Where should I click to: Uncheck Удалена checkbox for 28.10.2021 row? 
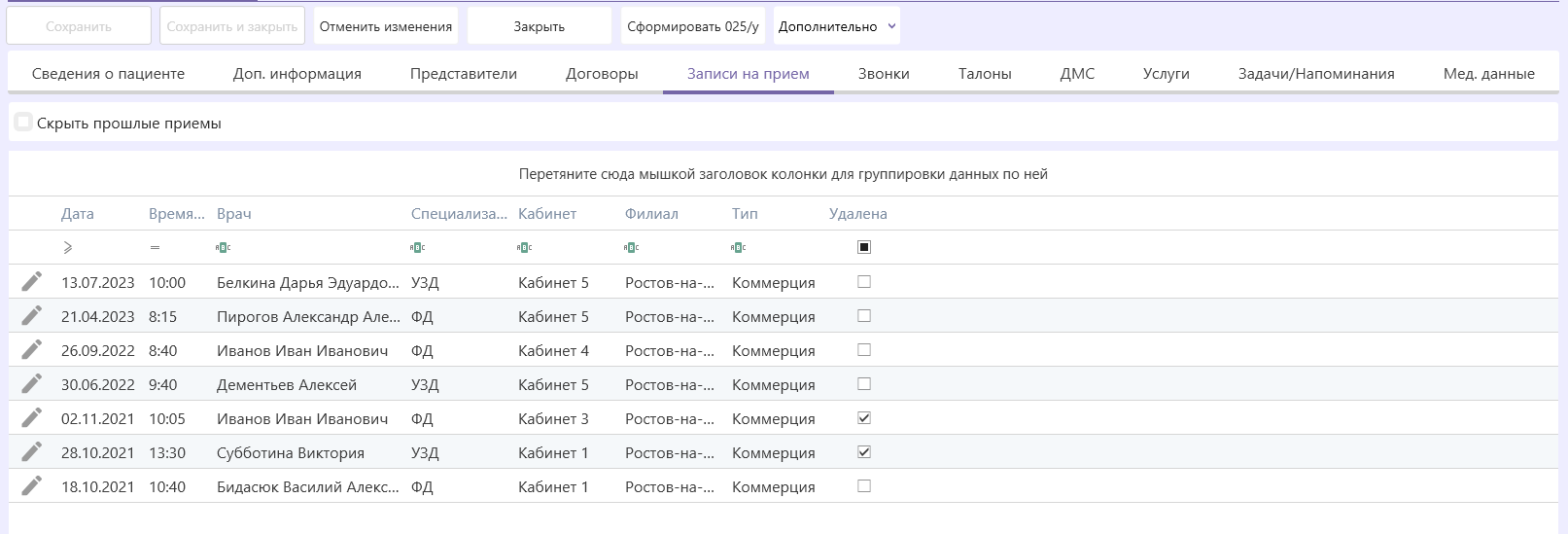tap(864, 452)
